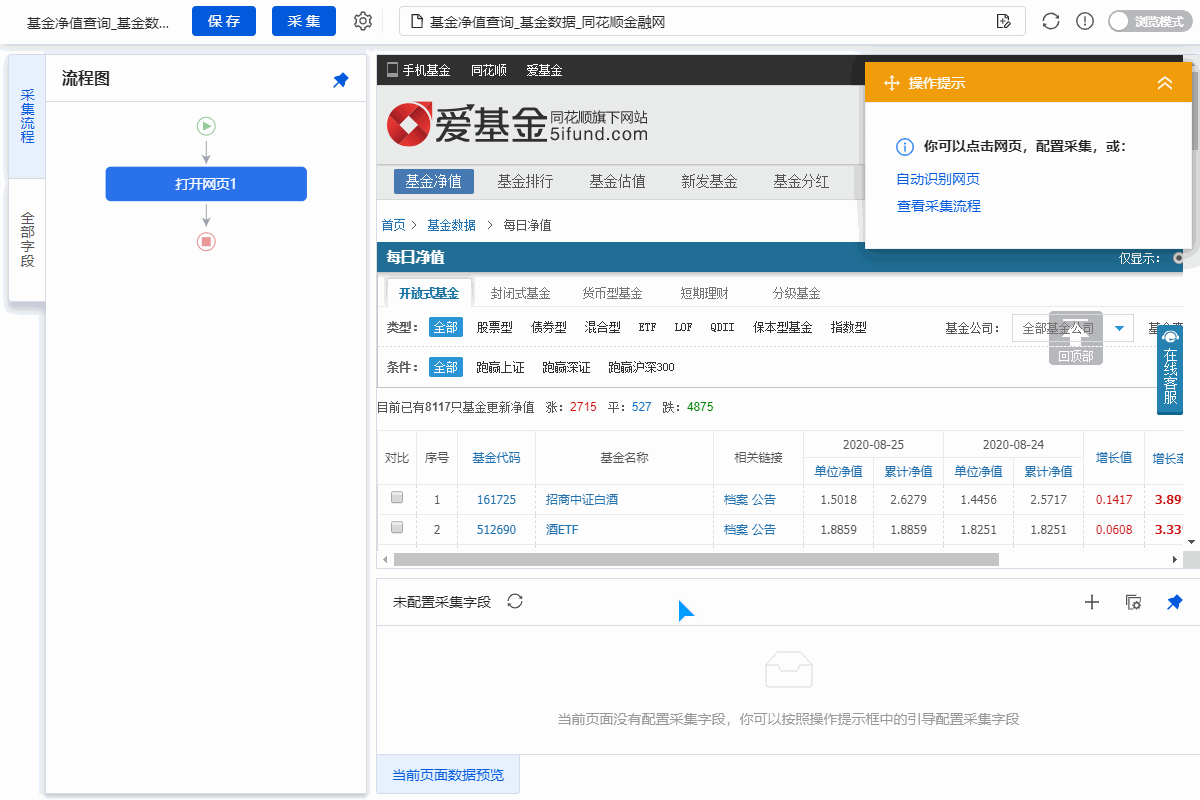Click the add field plus icon

1092,602
